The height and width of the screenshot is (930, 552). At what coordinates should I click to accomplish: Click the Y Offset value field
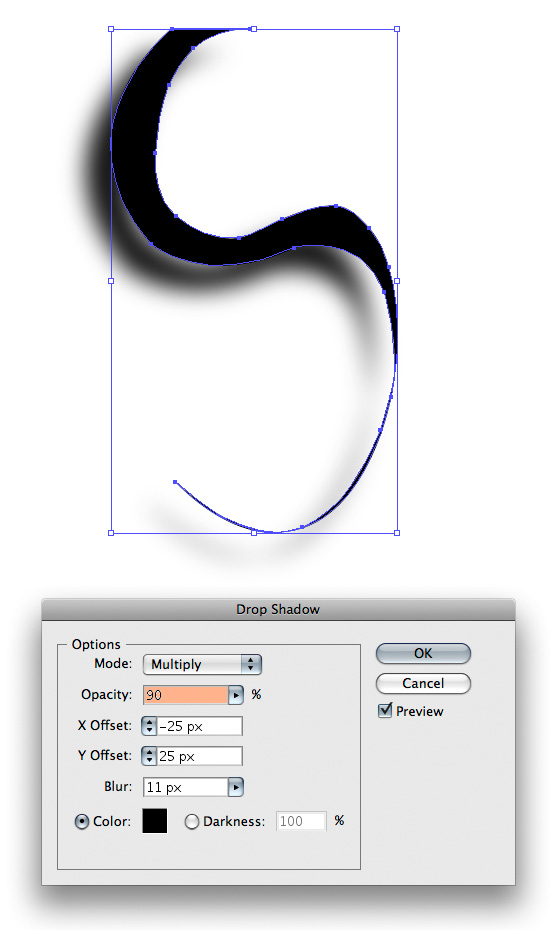tap(200, 756)
